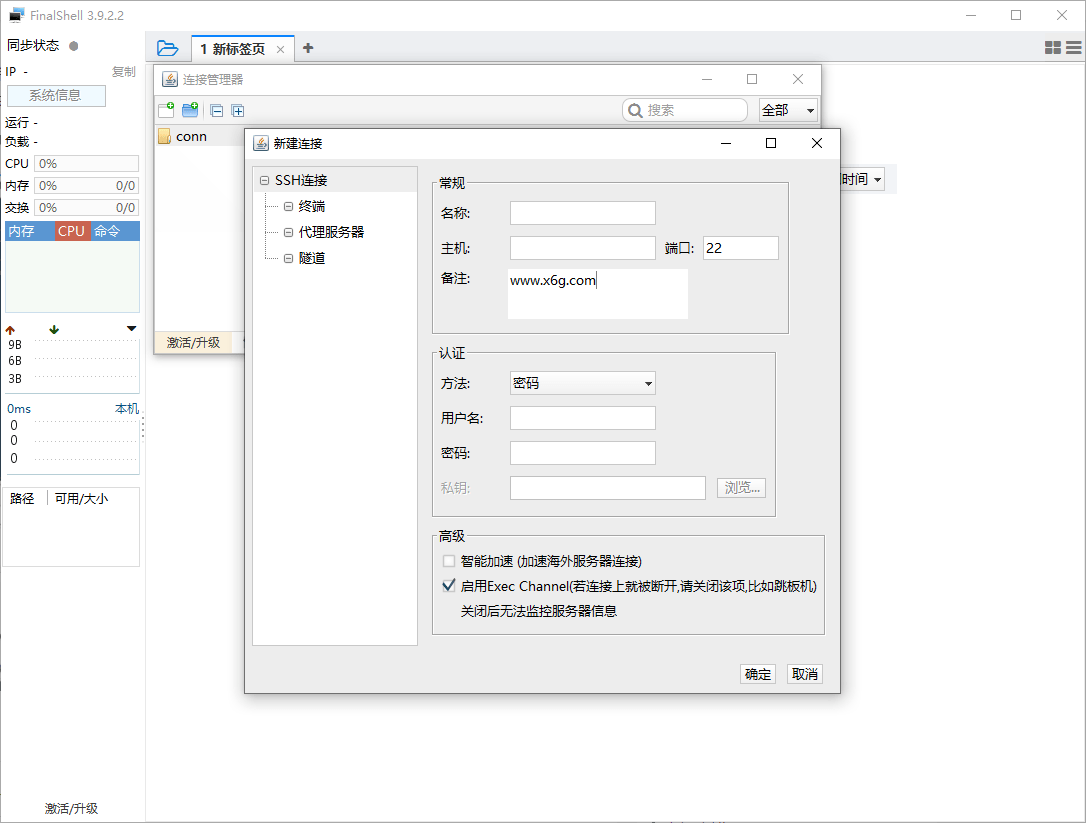
Task: Select the conn folder in connection manager
Action: [191, 136]
